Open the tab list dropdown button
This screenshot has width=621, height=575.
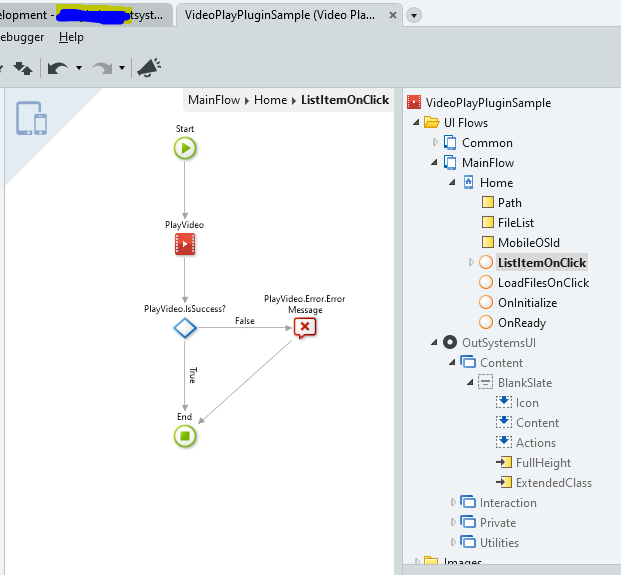click(414, 15)
